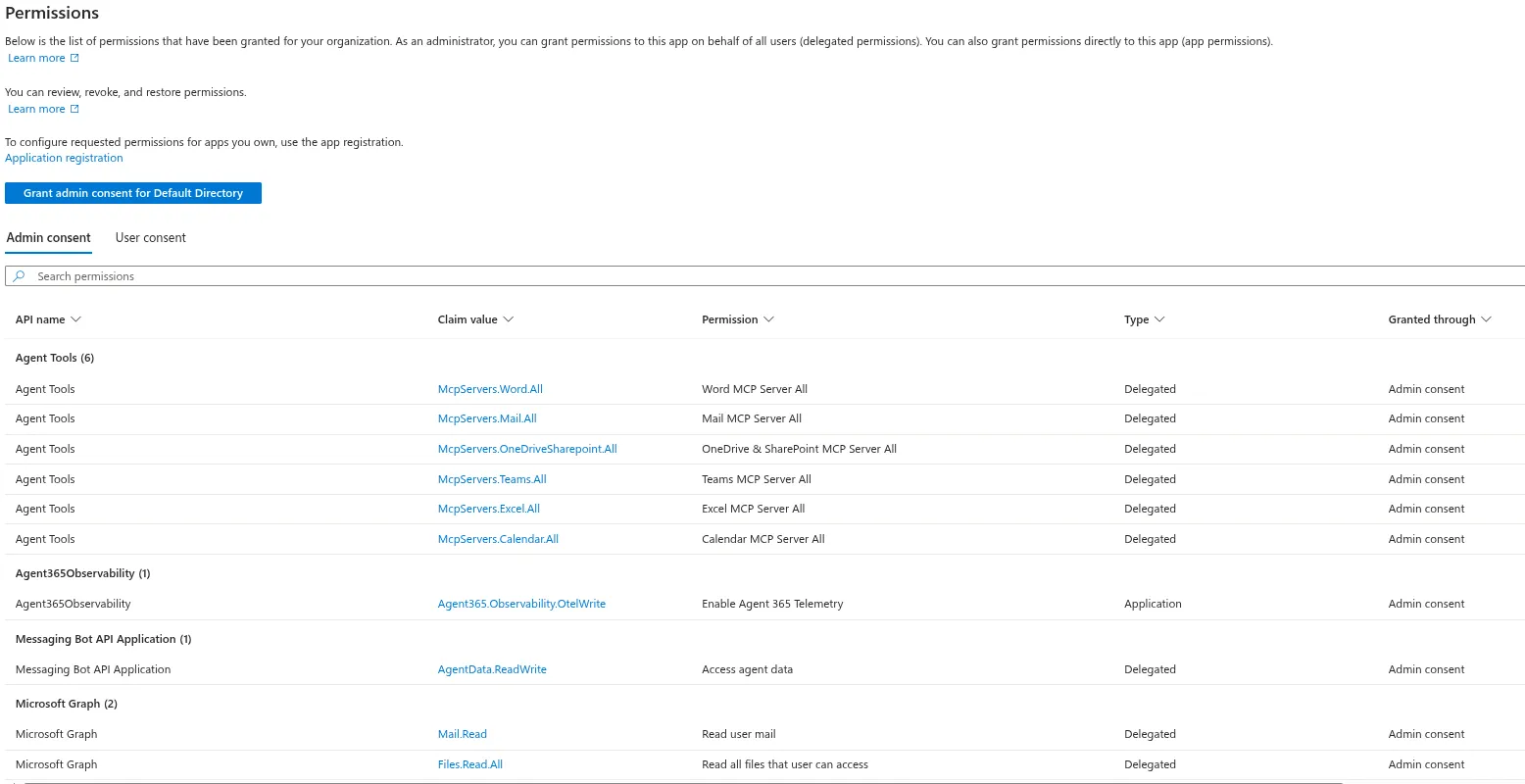Focus the Search permissions field
Image resolution: width=1525 pixels, height=784 pixels.
764,276
